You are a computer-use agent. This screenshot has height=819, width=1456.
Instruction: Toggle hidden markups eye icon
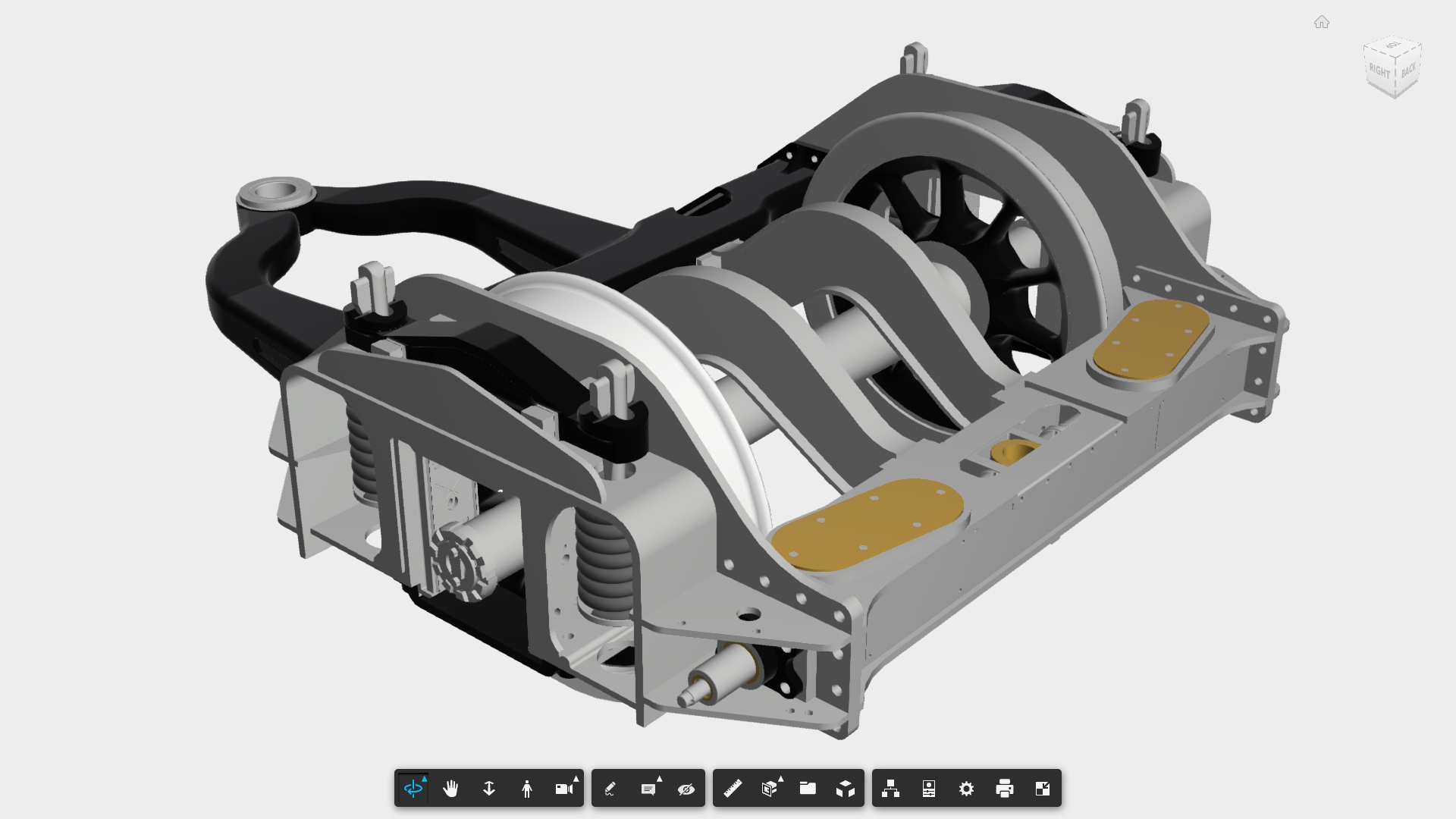[686, 789]
